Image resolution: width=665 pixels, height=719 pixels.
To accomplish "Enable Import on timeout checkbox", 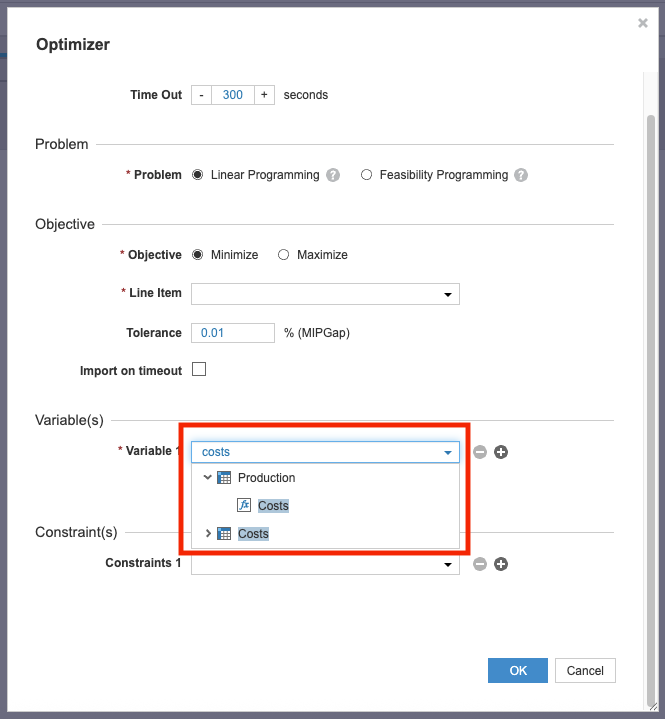I will tap(199, 369).
